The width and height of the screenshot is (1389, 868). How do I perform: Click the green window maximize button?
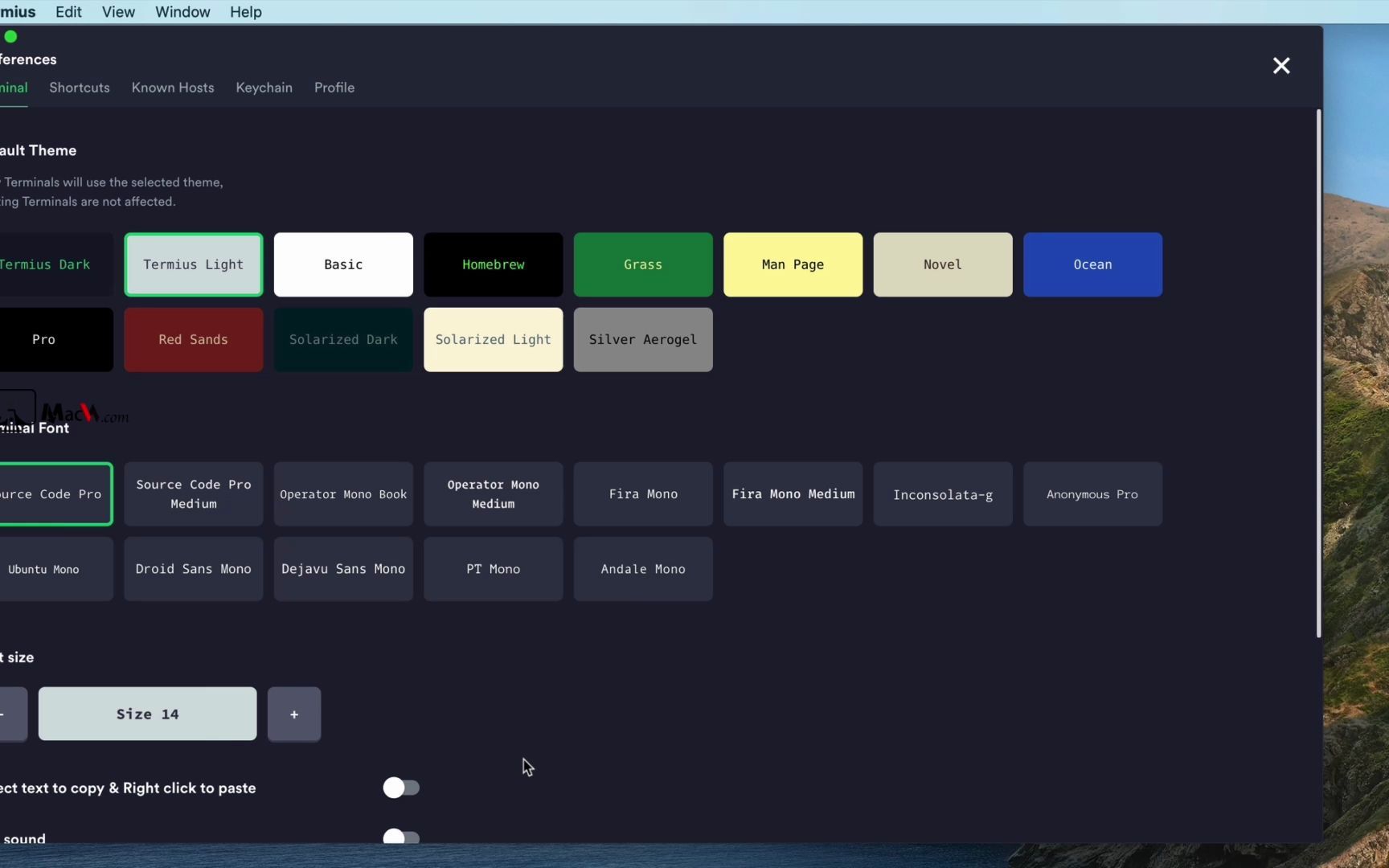[10, 36]
